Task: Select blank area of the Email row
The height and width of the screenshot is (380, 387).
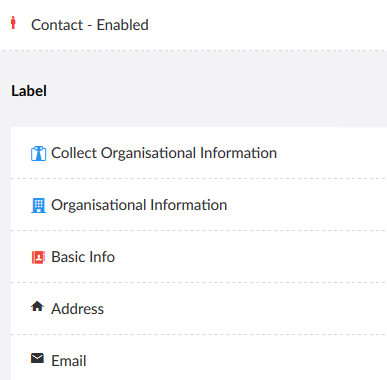Action: pyautogui.click(x=237, y=360)
